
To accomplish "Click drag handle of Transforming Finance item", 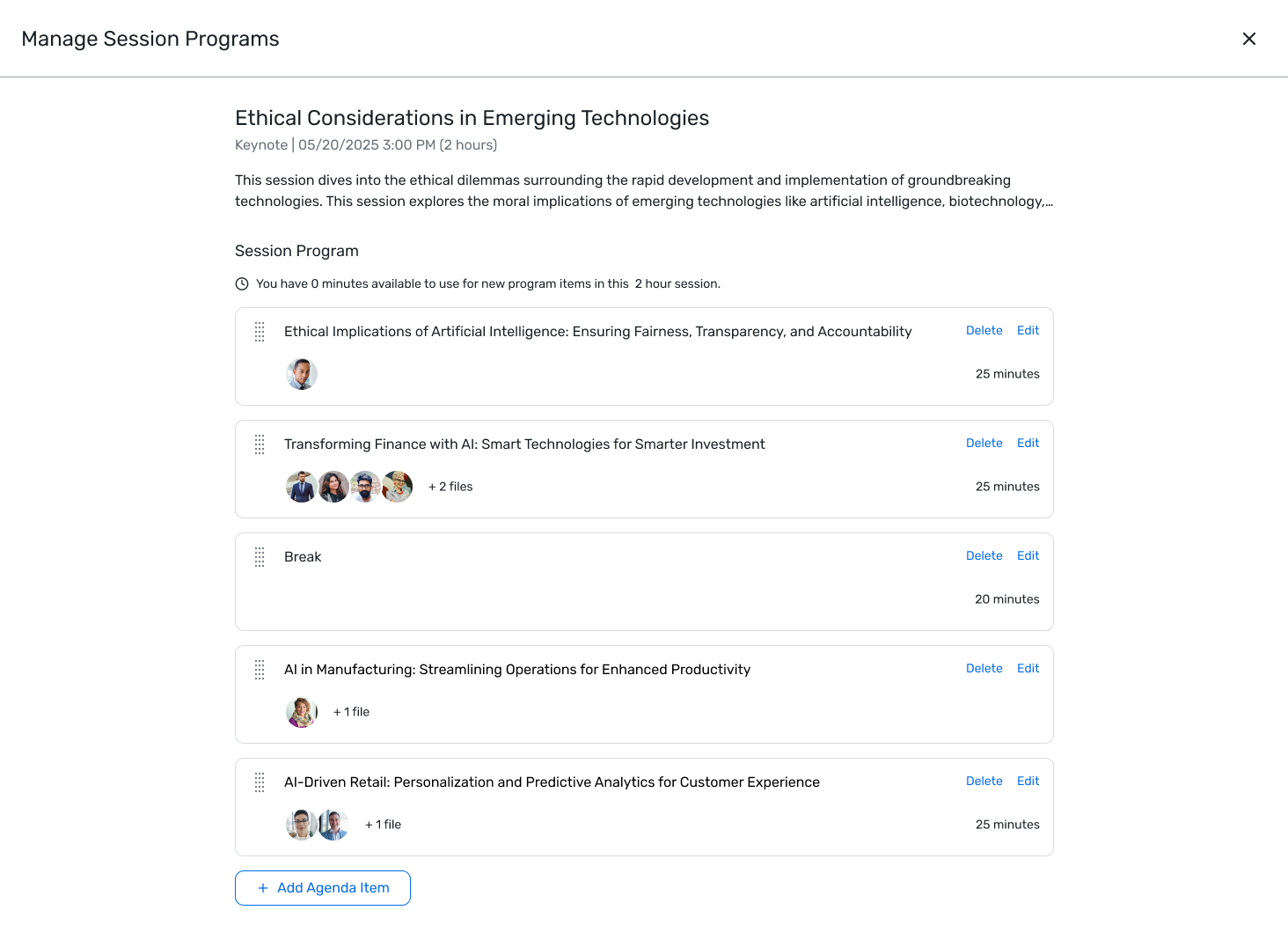I will [x=260, y=444].
